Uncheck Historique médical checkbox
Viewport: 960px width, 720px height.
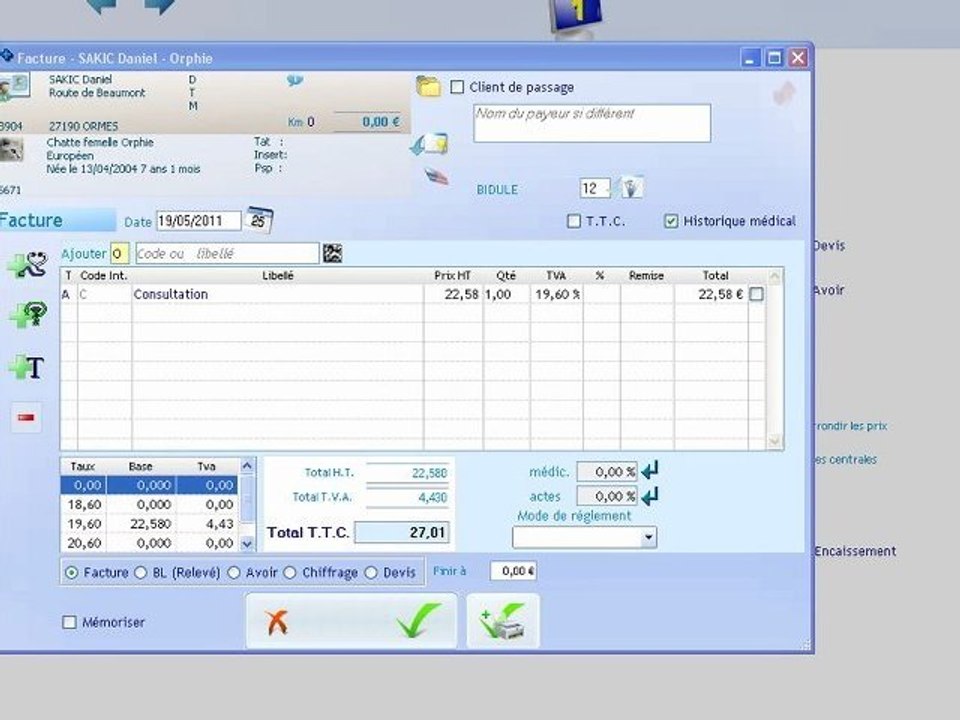(671, 221)
